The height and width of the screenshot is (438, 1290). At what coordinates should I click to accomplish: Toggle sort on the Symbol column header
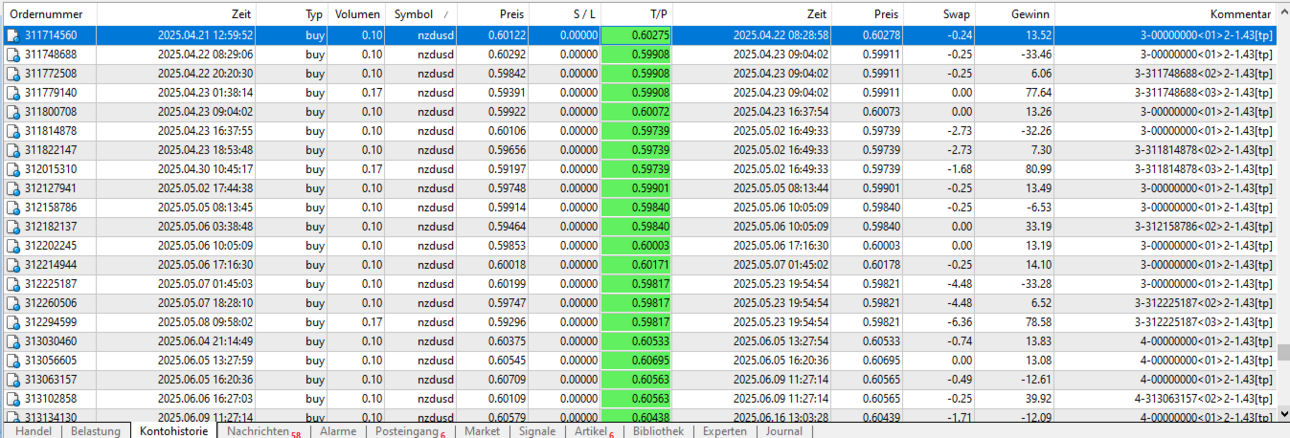tap(422, 15)
